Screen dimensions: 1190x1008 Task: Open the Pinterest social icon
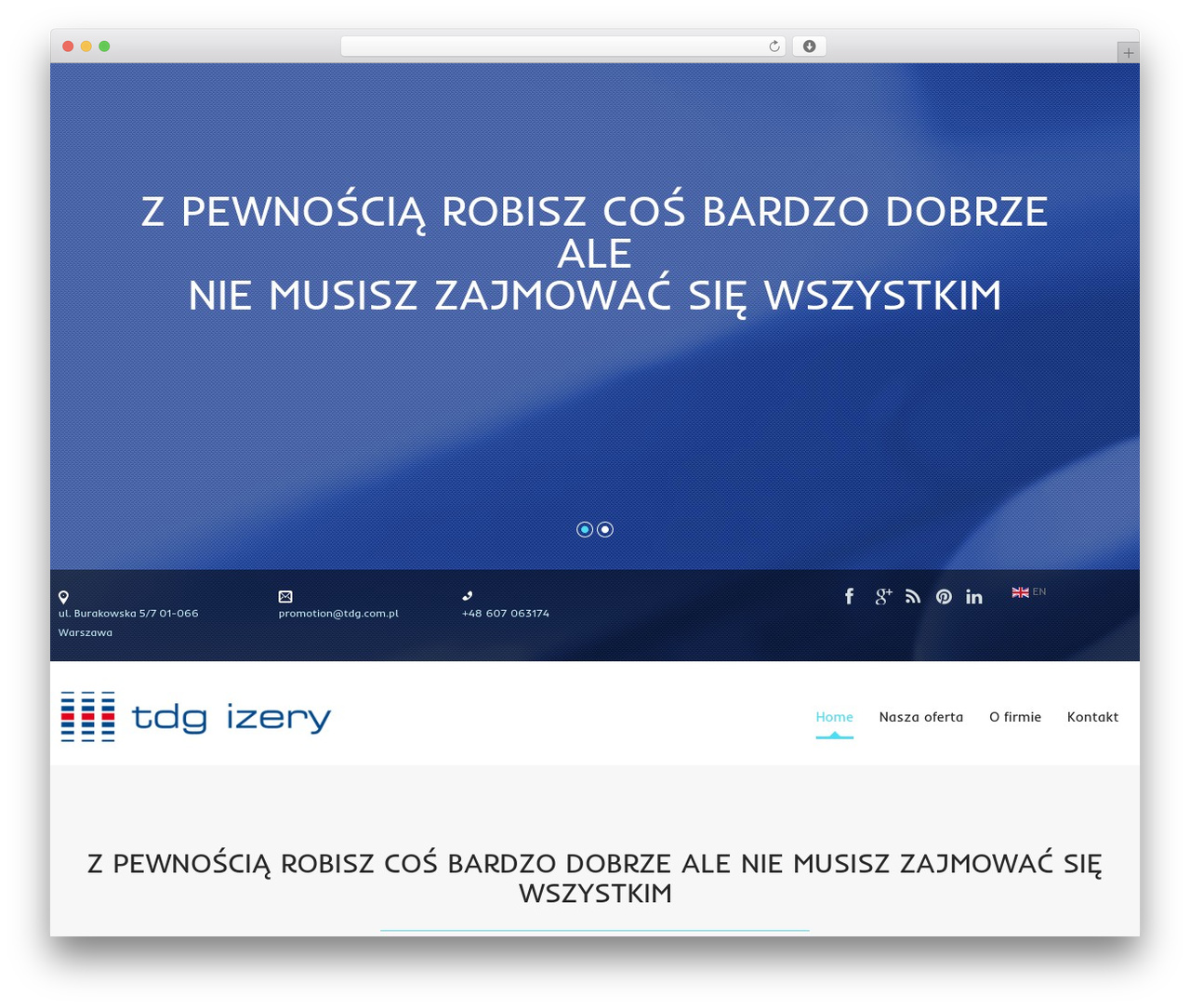click(x=944, y=597)
